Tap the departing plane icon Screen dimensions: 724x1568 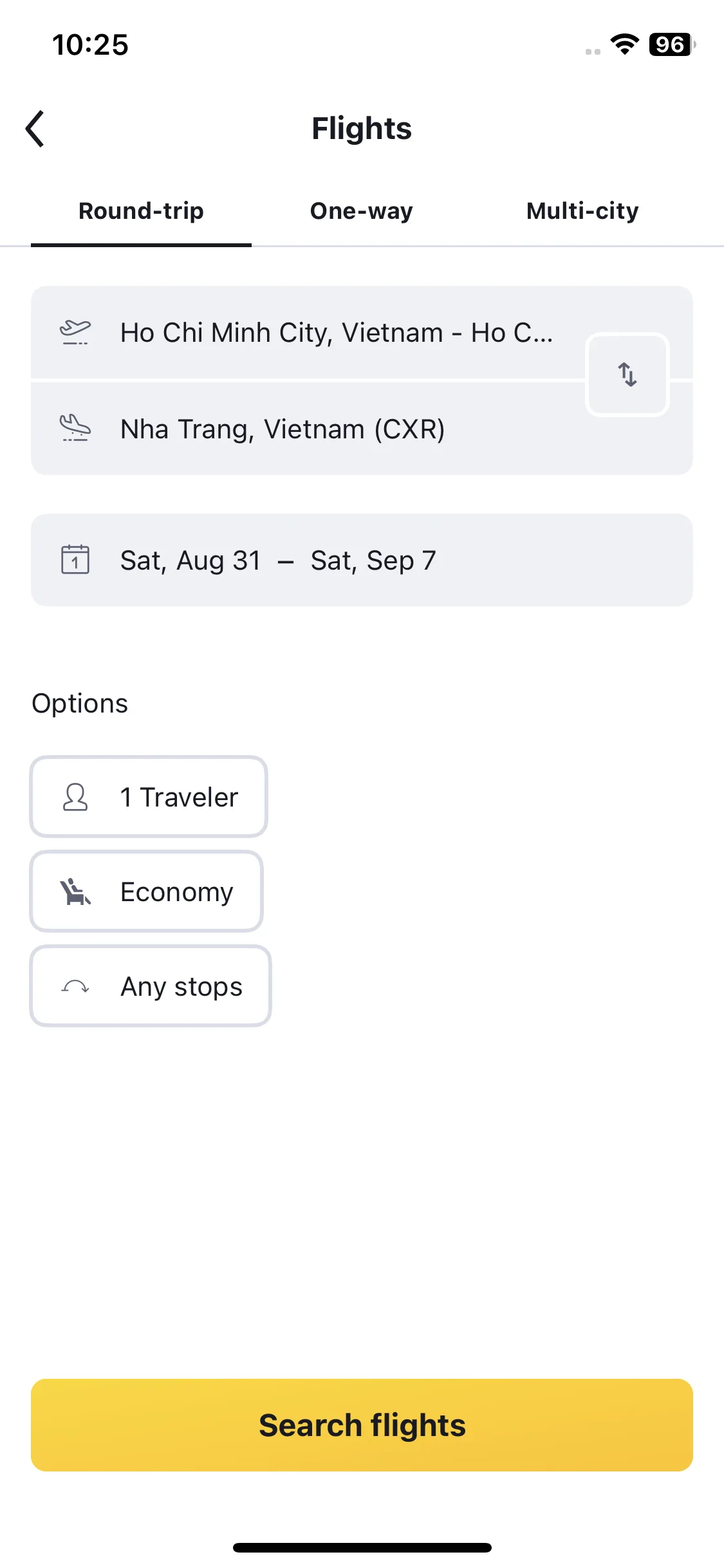75,333
